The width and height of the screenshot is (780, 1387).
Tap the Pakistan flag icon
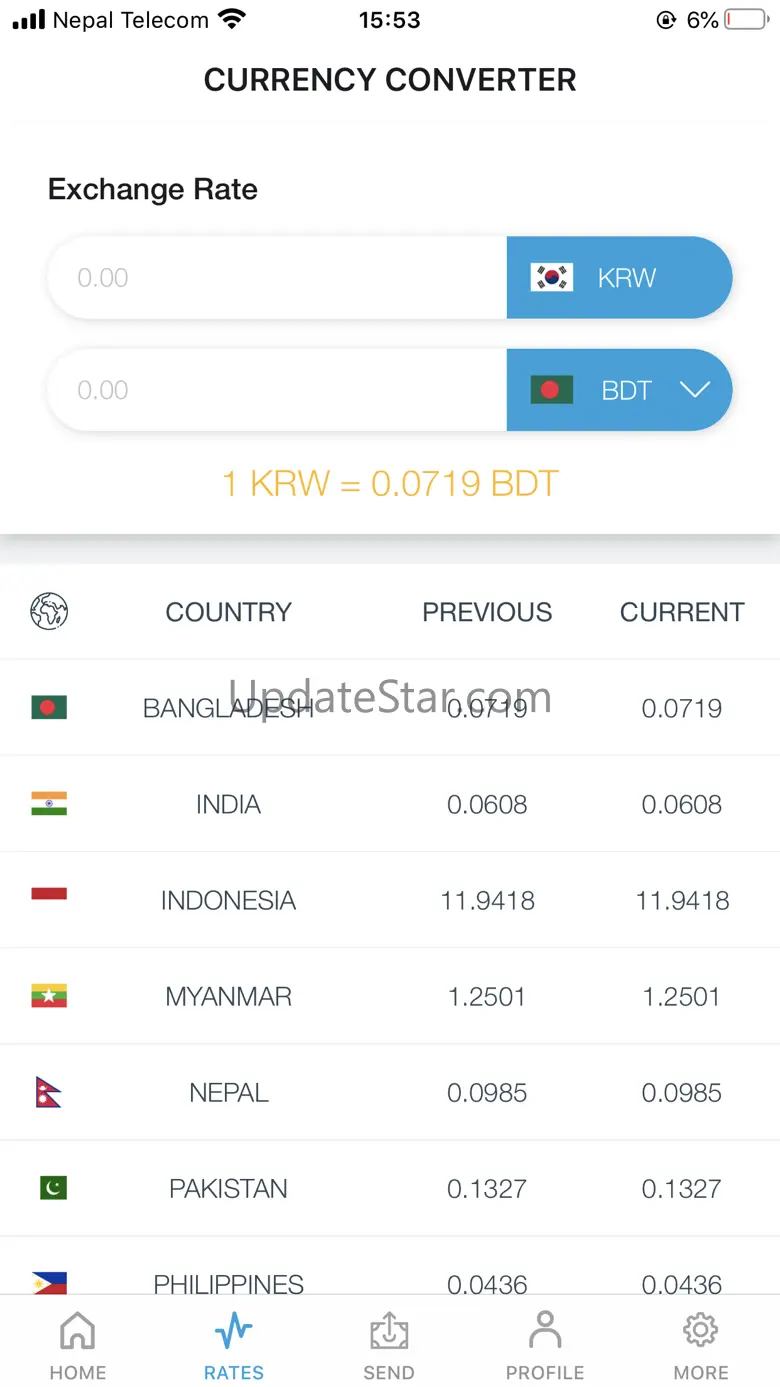coord(53,1188)
